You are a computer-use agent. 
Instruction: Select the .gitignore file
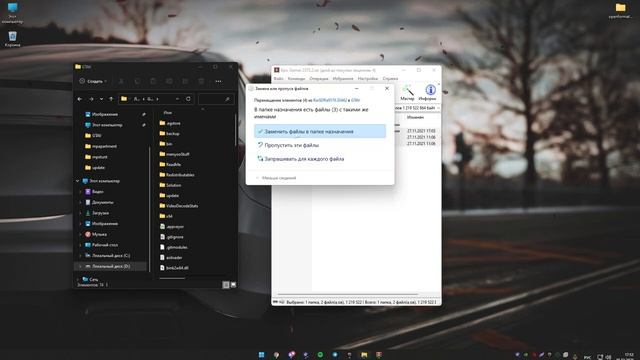tap(175, 237)
